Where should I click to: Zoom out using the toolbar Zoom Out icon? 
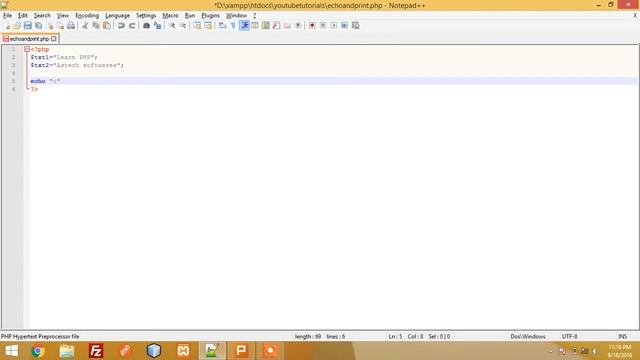point(182,25)
